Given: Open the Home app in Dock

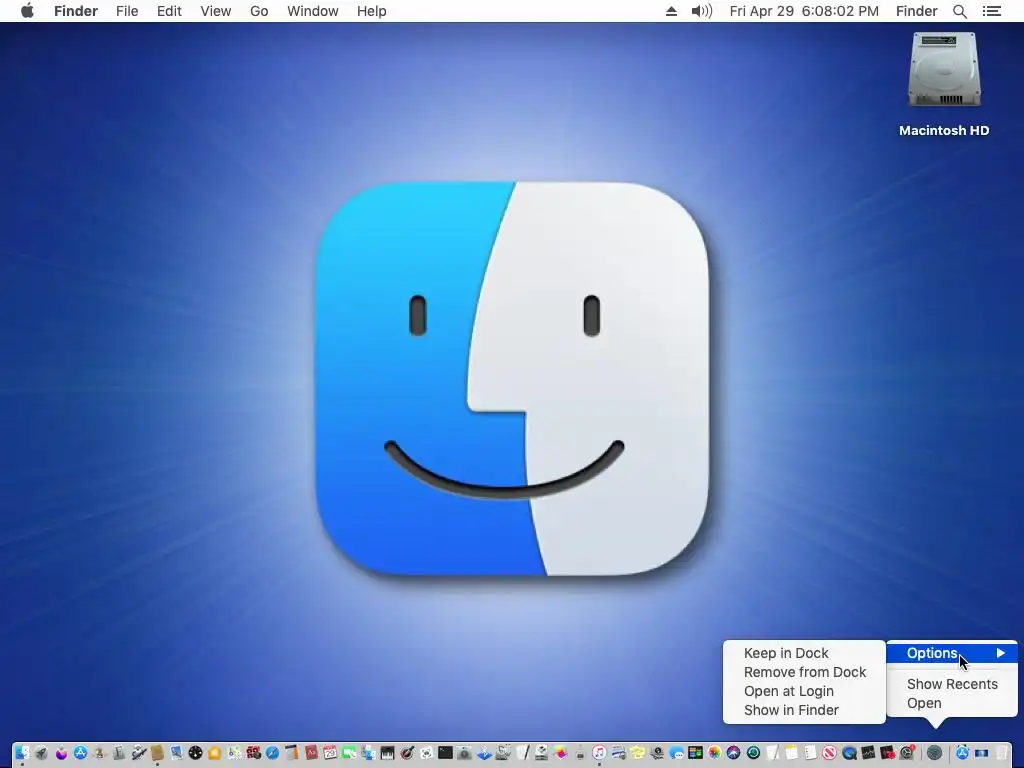Looking at the screenshot, I should (x=214, y=753).
